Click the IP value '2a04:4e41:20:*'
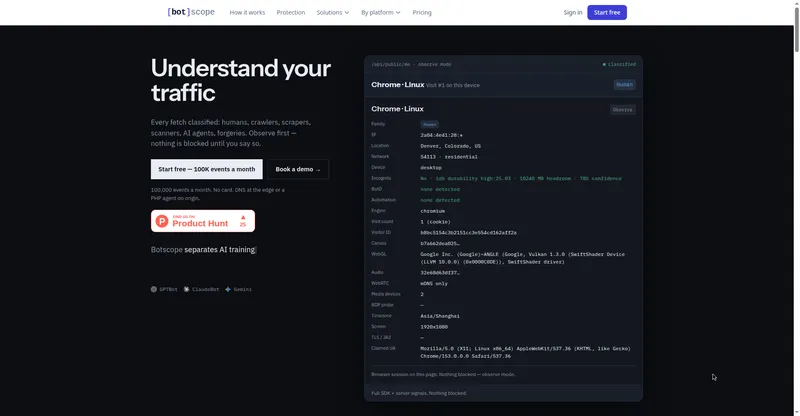 pyautogui.click(x=441, y=135)
